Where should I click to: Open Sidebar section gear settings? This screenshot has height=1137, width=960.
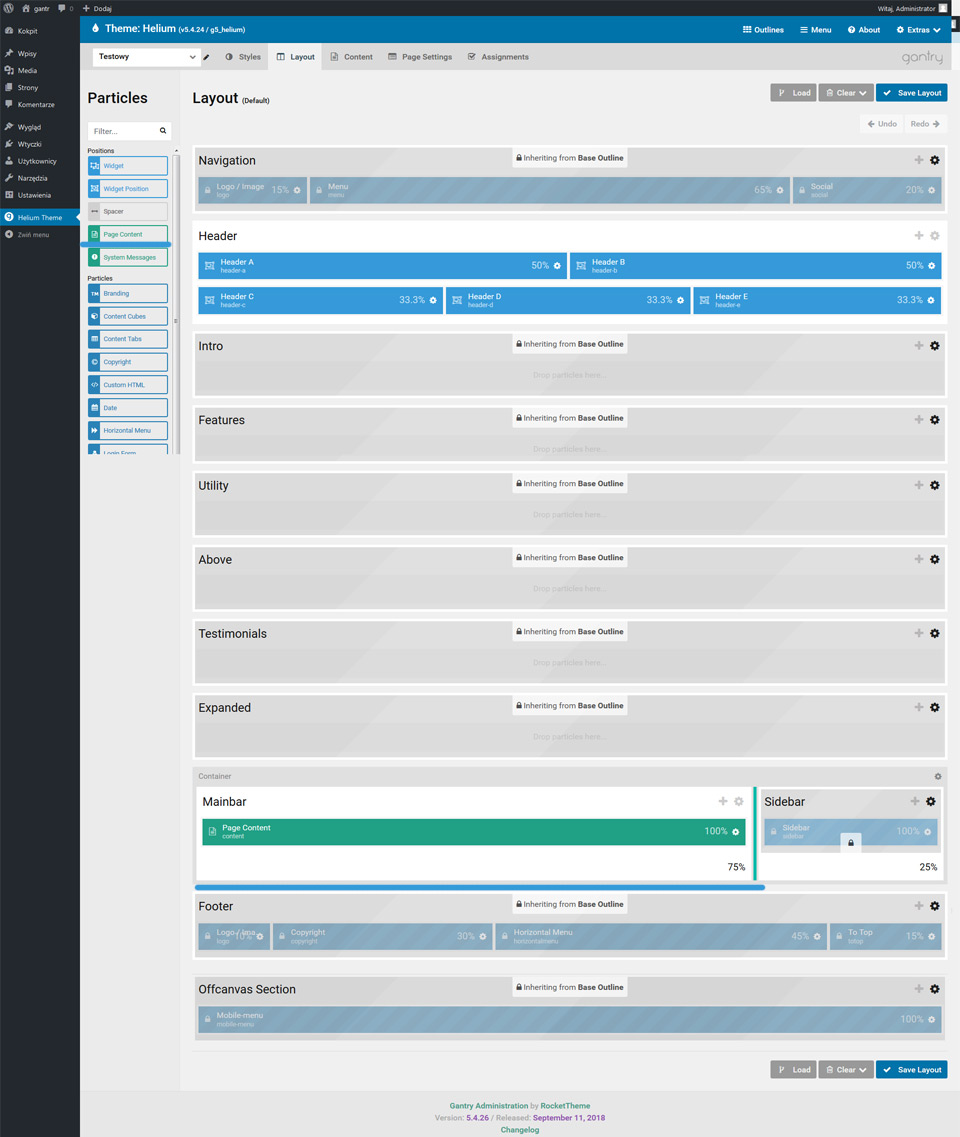tap(931, 801)
